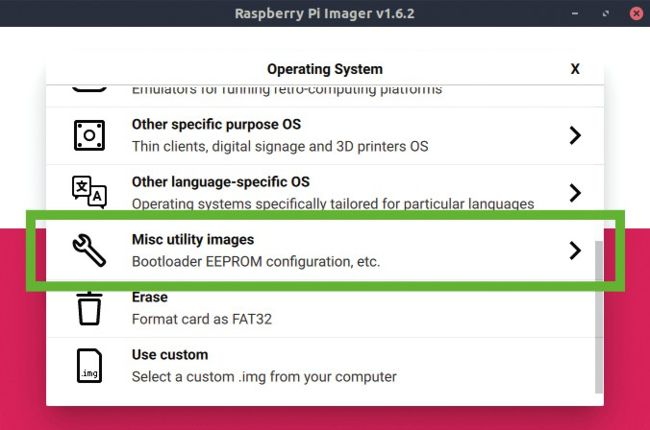The width and height of the screenshot is (650, 430).
Task: Close the Operating System dialog with X
Action: (575, 69)
